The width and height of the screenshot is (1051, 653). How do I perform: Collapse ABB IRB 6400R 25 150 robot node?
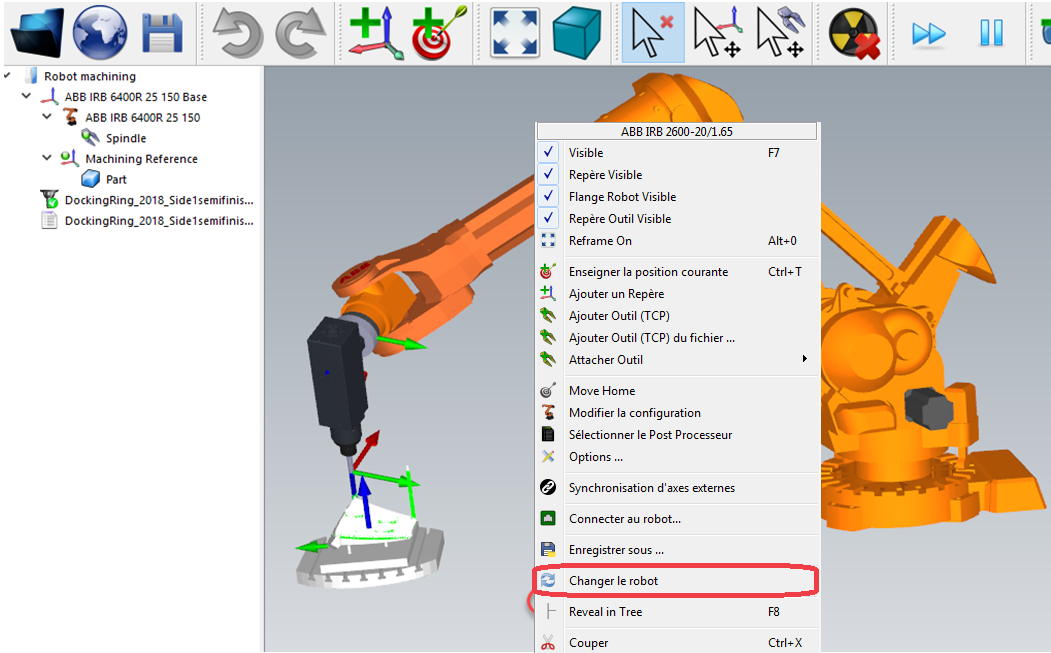coord(47,117)
